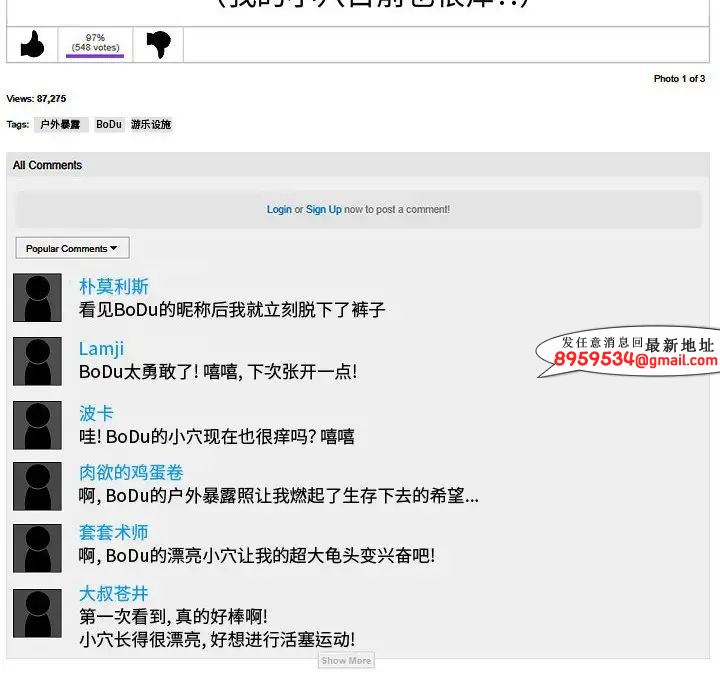Click the thumbs up icon
The width and height of the screenshot is (720, 700).
(32, 44)
